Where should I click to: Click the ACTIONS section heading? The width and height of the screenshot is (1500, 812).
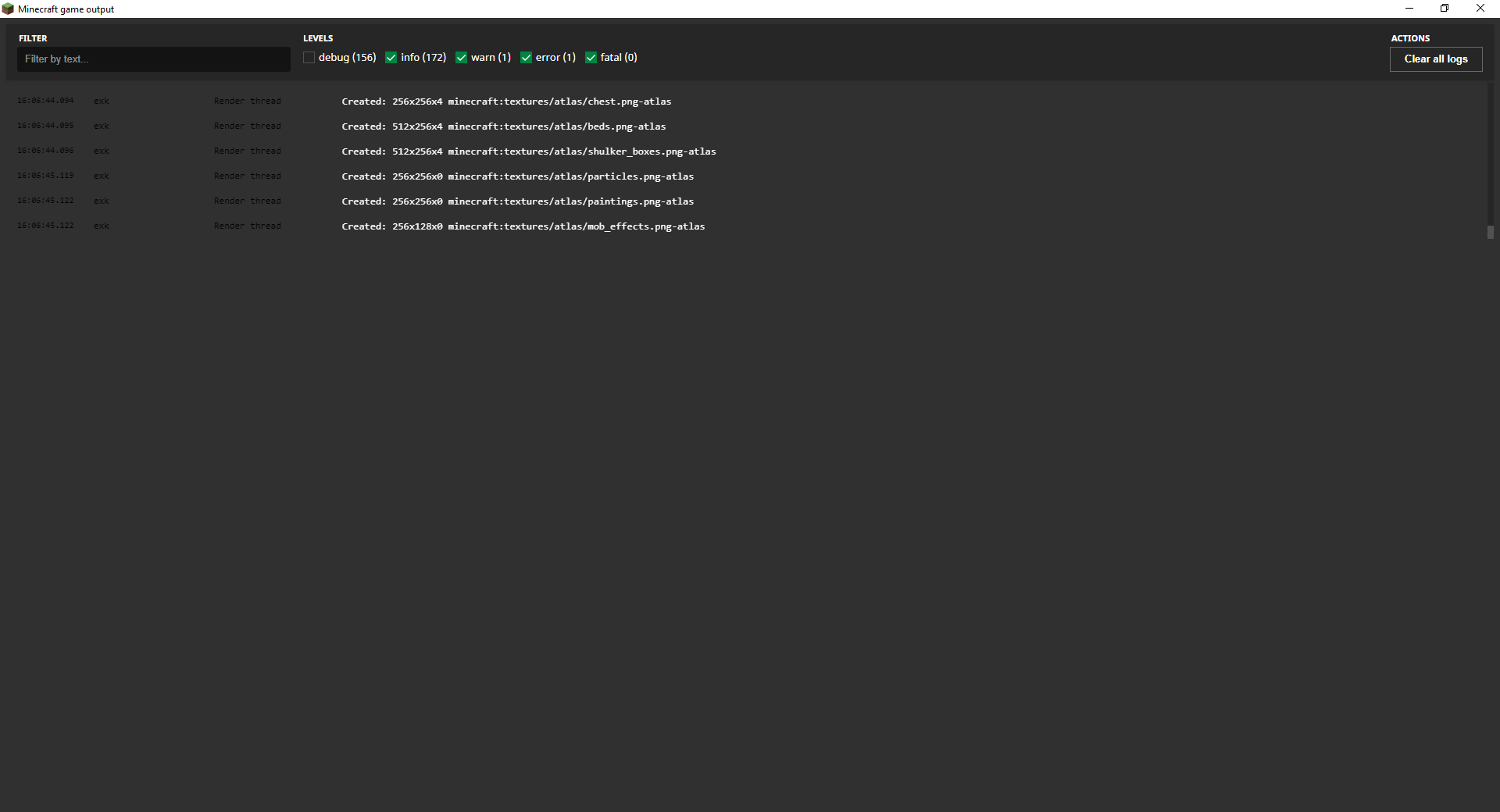point(1410,38)
